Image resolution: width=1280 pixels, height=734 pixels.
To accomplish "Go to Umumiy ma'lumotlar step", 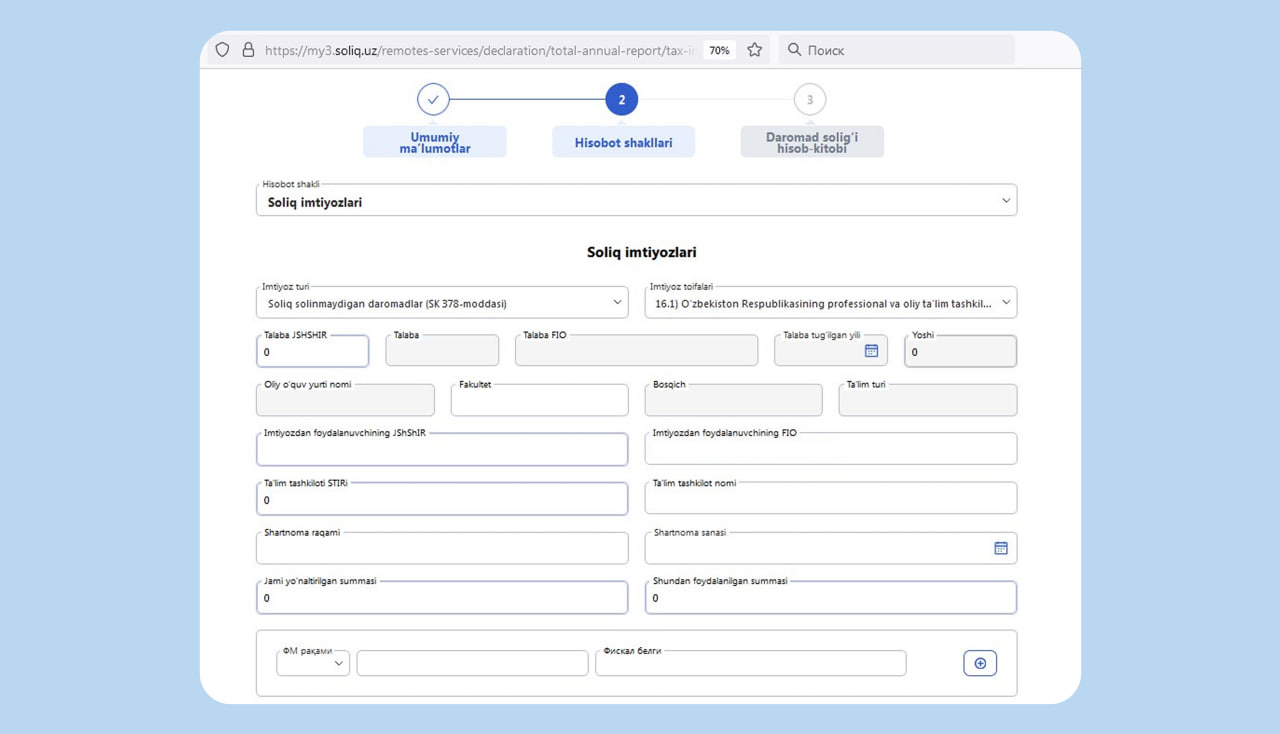I will [435, 142].
